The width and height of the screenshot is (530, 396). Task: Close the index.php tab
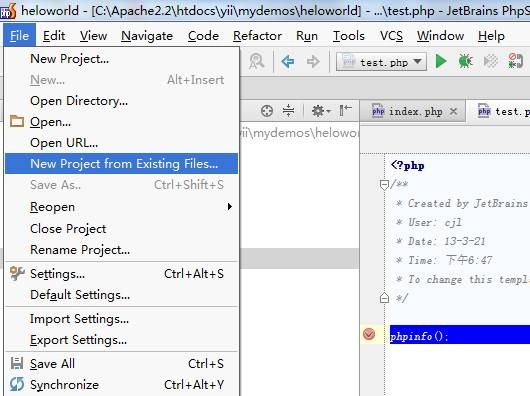coord(454,111)
